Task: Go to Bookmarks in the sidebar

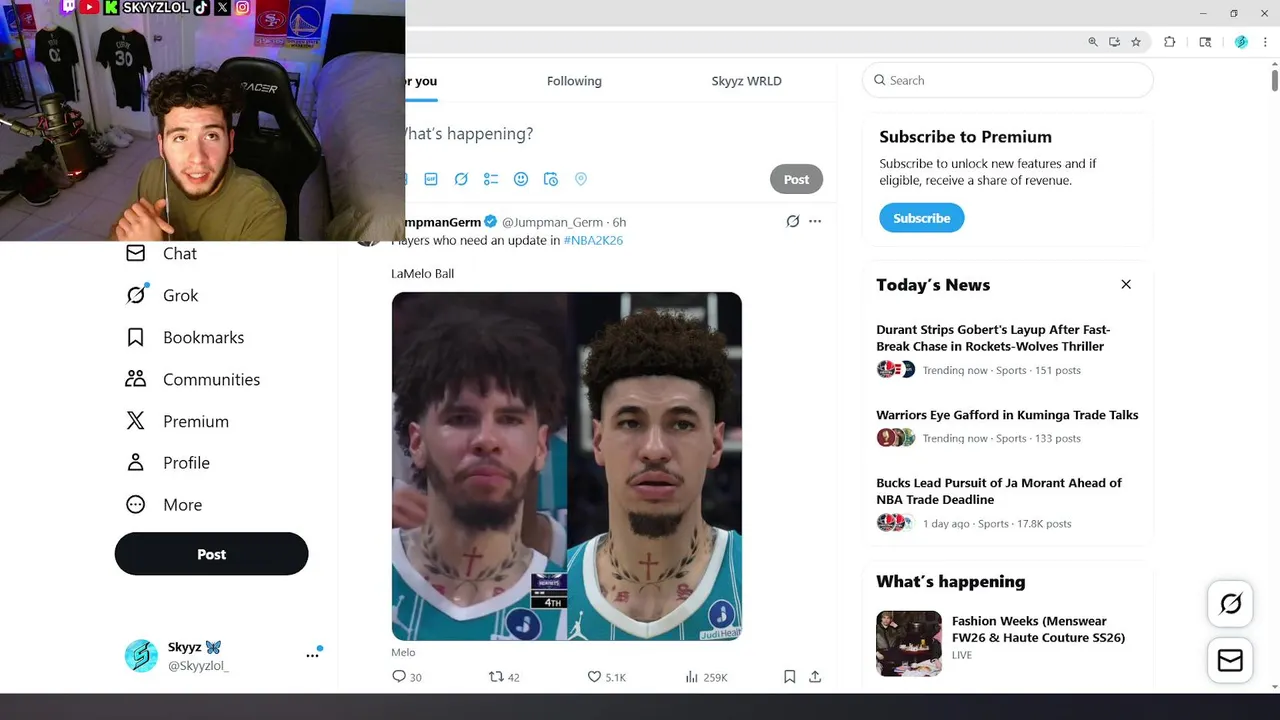Action: pyautogui.click(x=185, y=337)
